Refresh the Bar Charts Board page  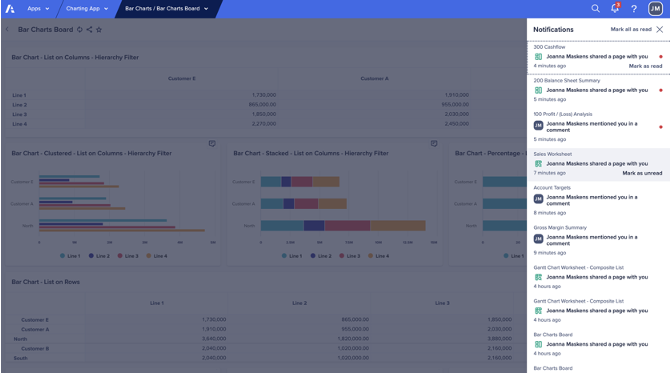(79, 29)
